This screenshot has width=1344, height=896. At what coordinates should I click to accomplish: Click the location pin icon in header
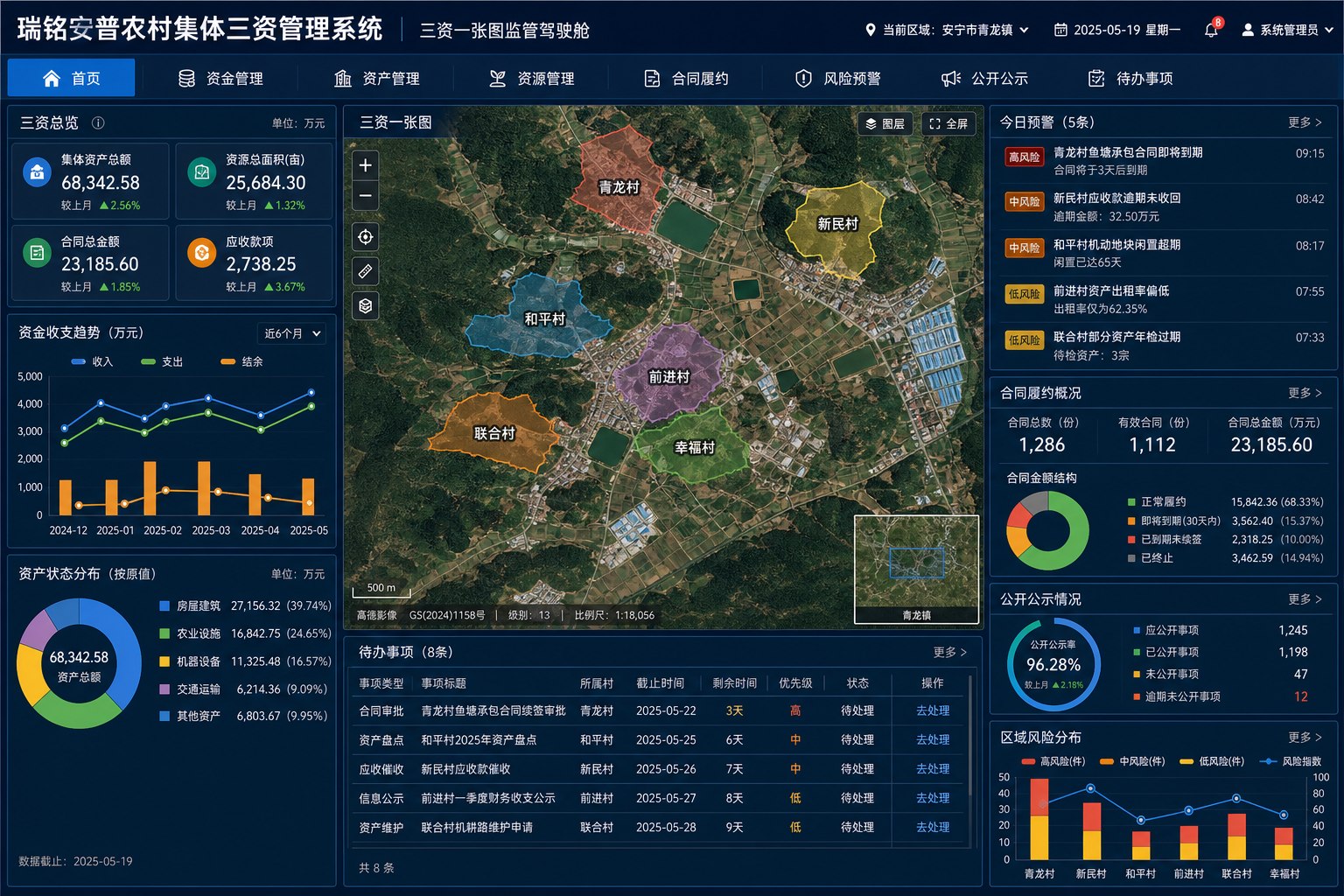coord(870,30)
